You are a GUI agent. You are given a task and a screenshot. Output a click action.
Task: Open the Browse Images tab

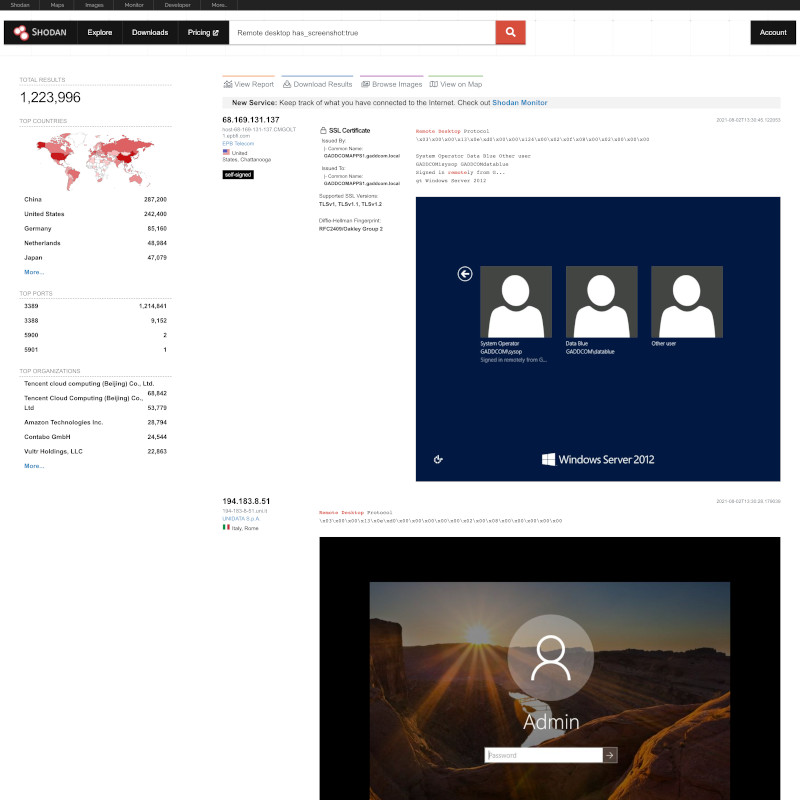click(392, 84)
